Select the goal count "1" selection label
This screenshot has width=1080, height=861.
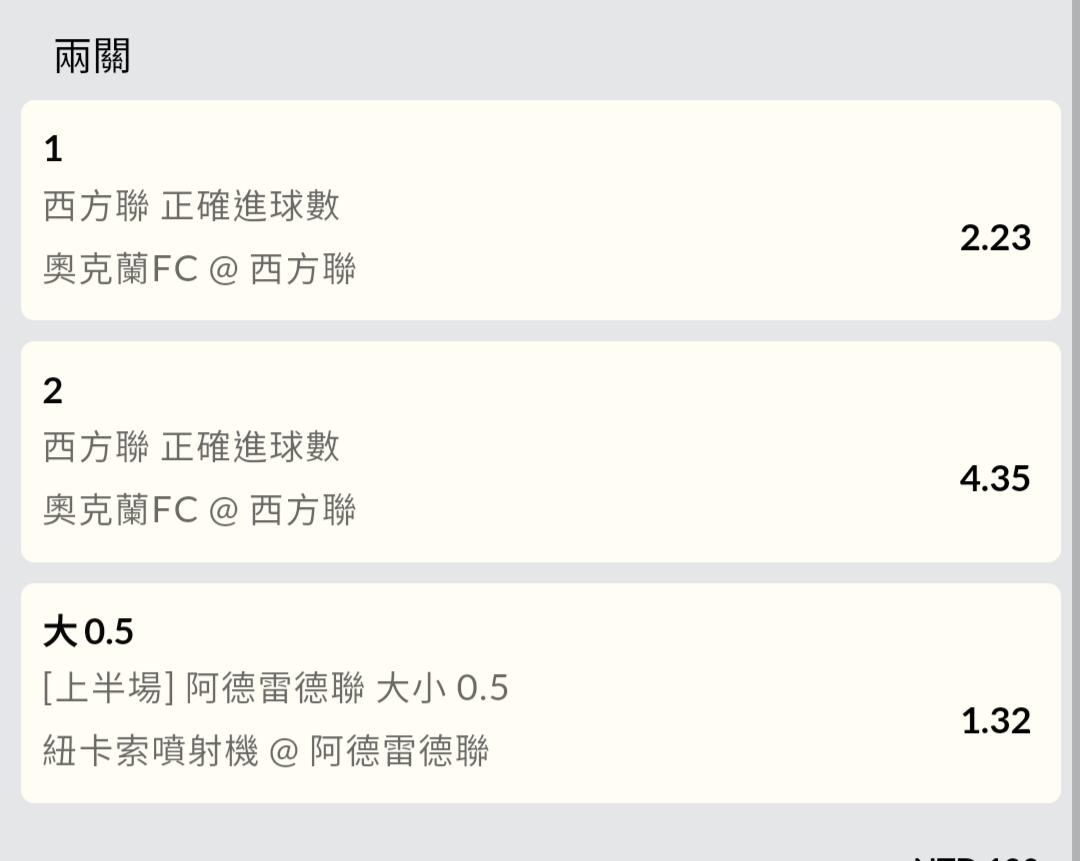tap(53, 150)
